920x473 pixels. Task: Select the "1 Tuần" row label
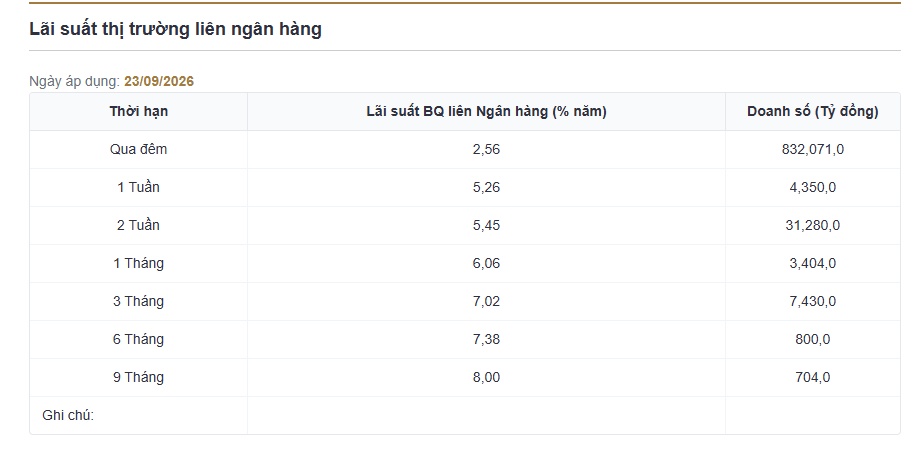tap(138, 187)
